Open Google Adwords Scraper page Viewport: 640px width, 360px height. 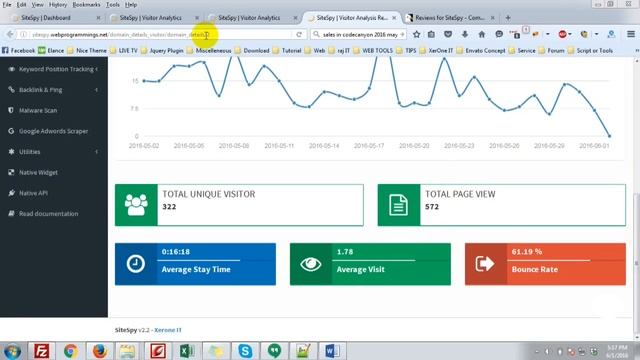point(54,131)
